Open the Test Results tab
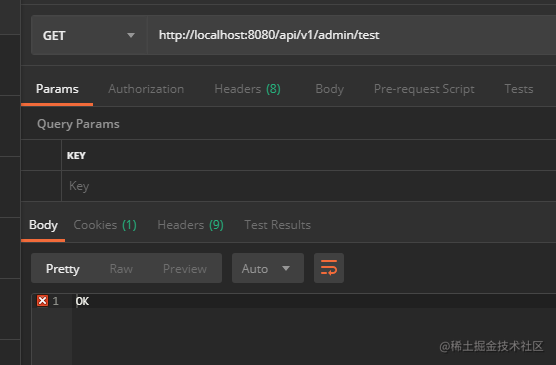The width and height of the screenshot is (556, 365). click(277, 225)
